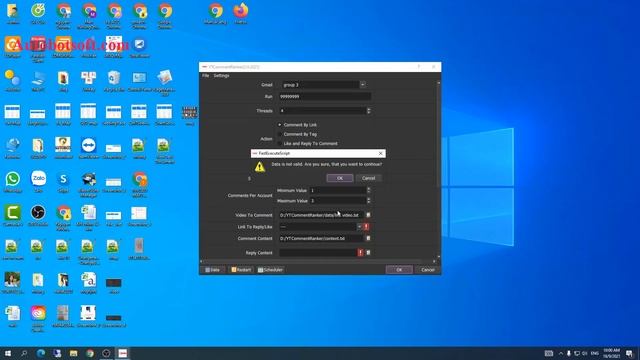Screen dimensions: 640x360
Task: Open the Windows Start menu
Action: pos(8,353)
